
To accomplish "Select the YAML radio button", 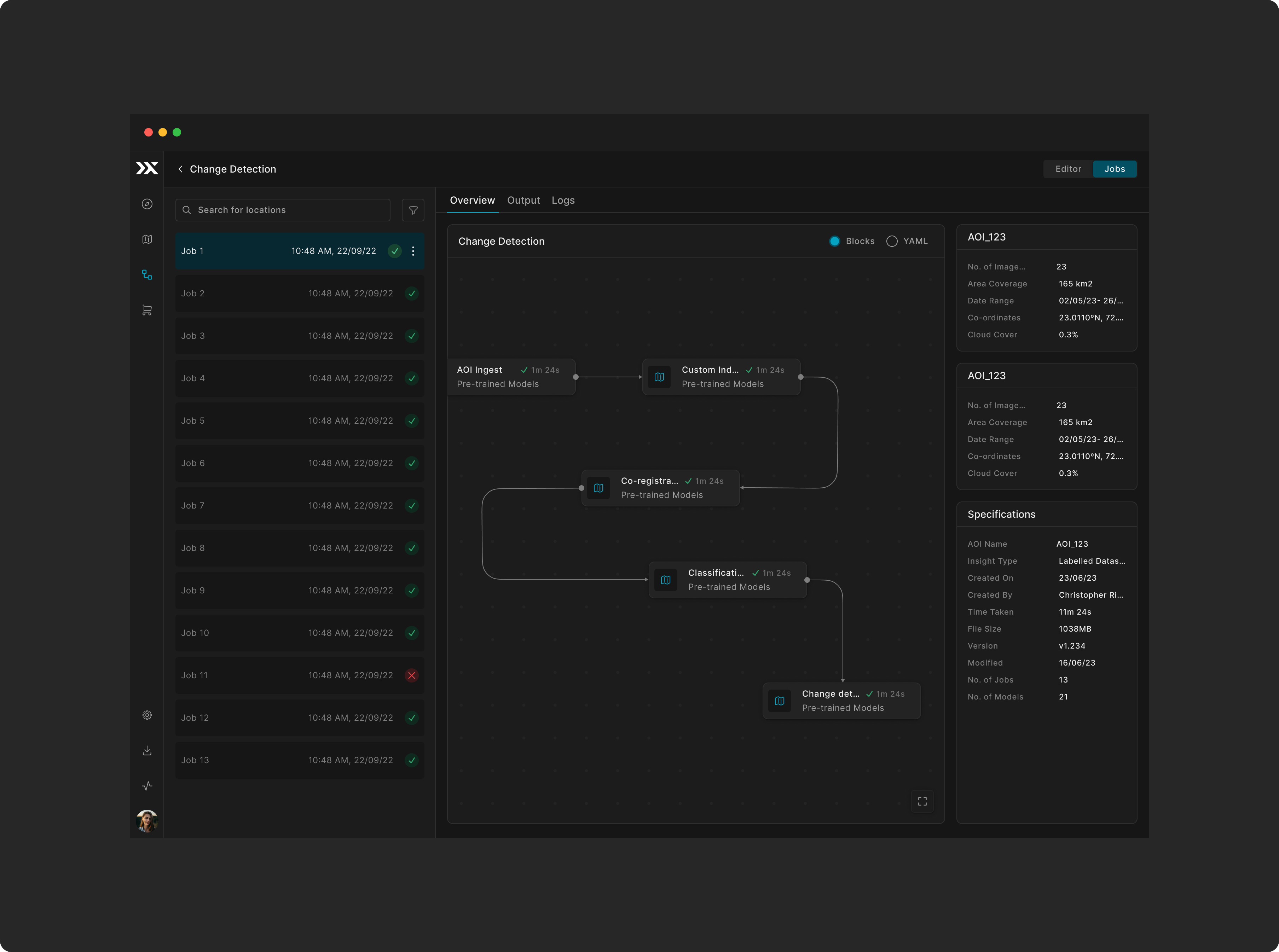I will [892, 242].
